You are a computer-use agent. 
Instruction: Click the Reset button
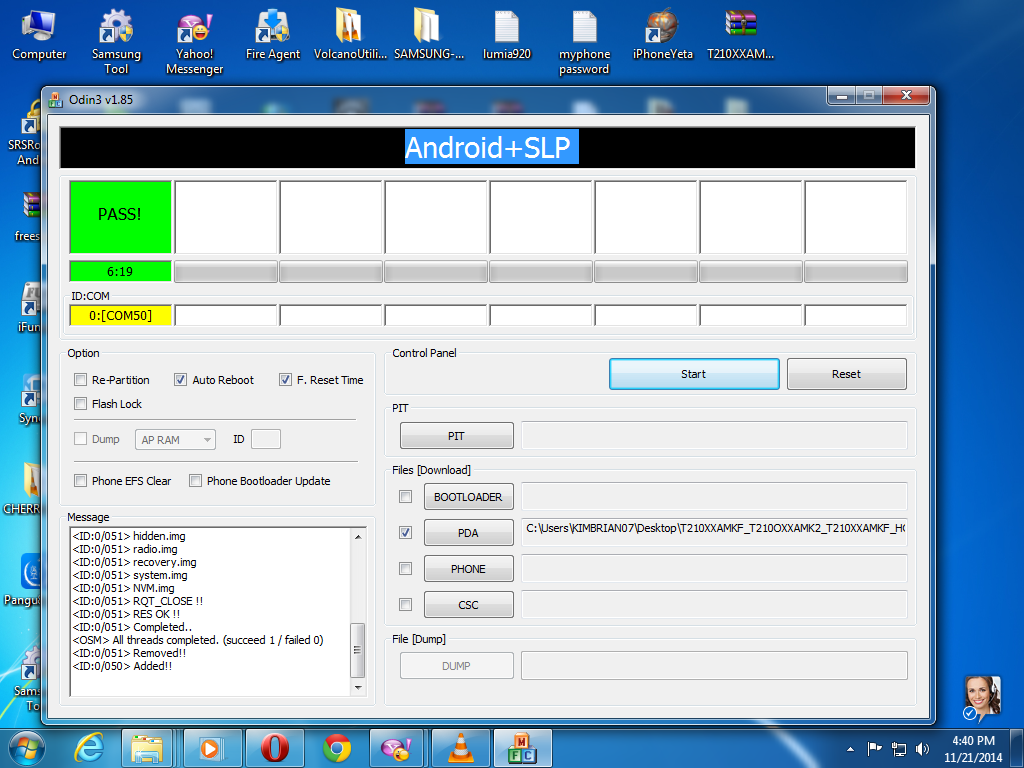pyautogui.click(x=846, y=374)
